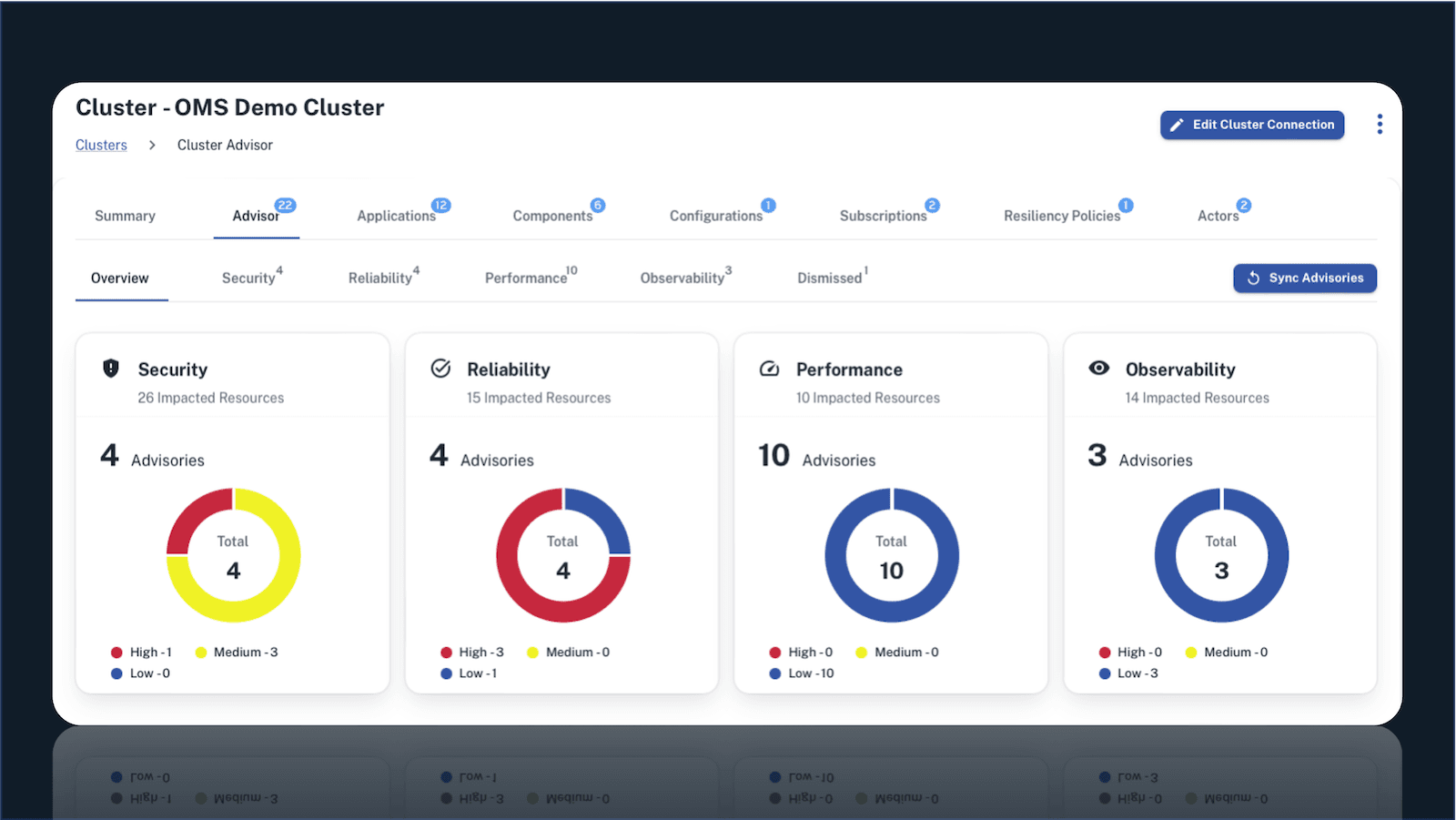The image size is (1456, 820).
Task: Toggle the Medium legend under Reliability chart
Action: (569, 652)
